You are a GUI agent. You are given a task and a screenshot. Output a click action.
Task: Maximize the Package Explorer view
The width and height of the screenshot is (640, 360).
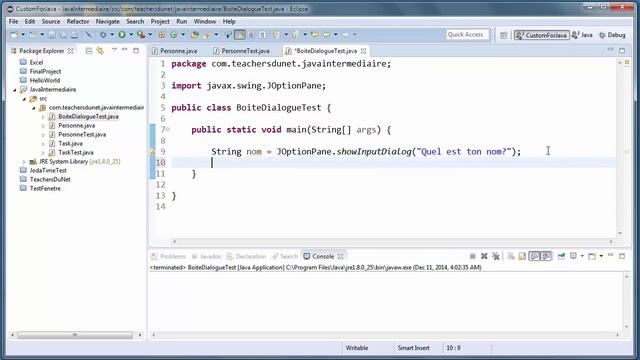(x=136, y=51)
